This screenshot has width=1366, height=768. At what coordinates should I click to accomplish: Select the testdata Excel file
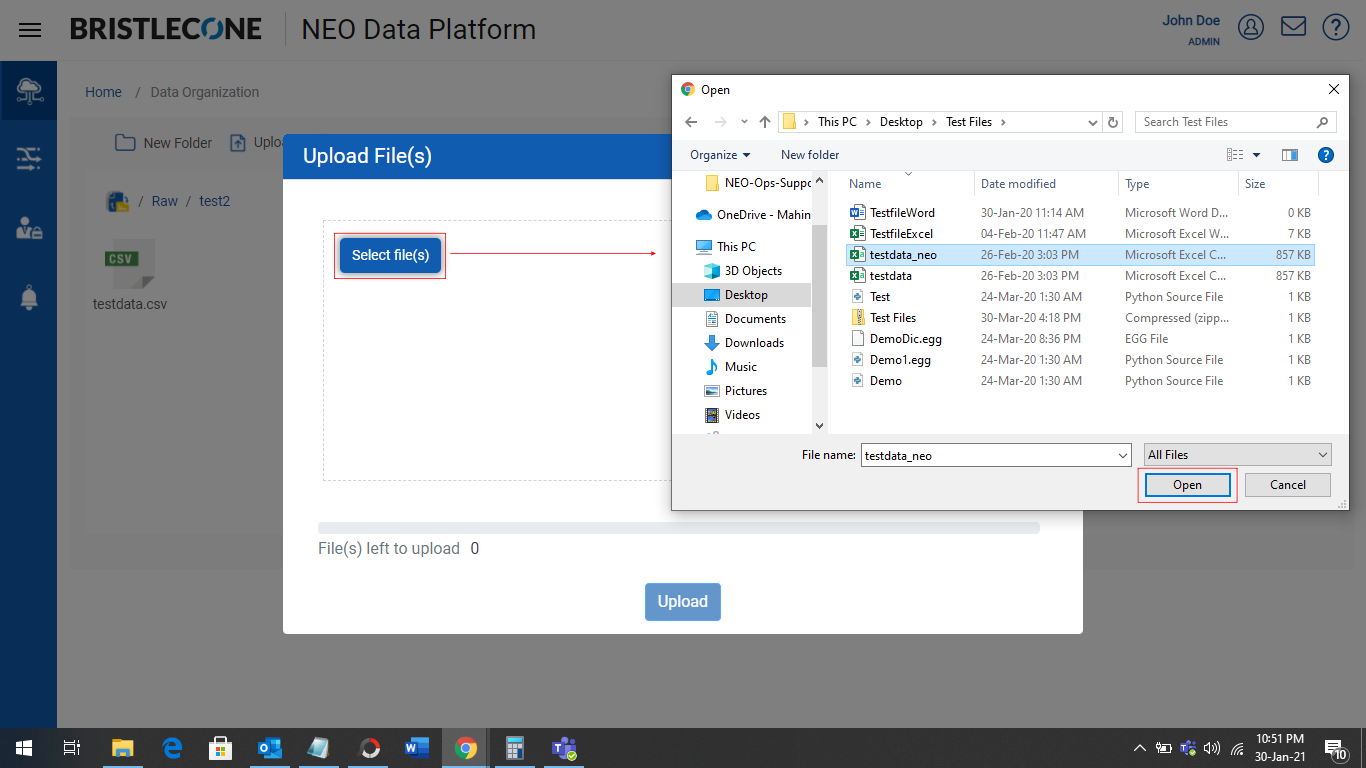[x=1080, y=276]
